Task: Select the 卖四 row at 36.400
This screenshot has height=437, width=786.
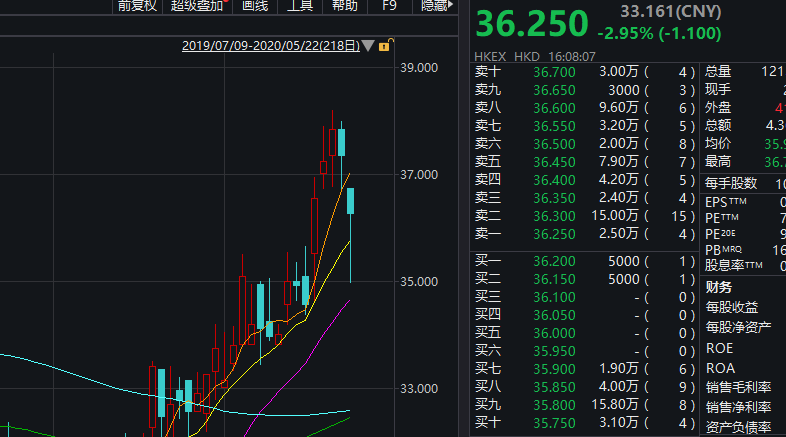Action: click(x=584, y=180)
